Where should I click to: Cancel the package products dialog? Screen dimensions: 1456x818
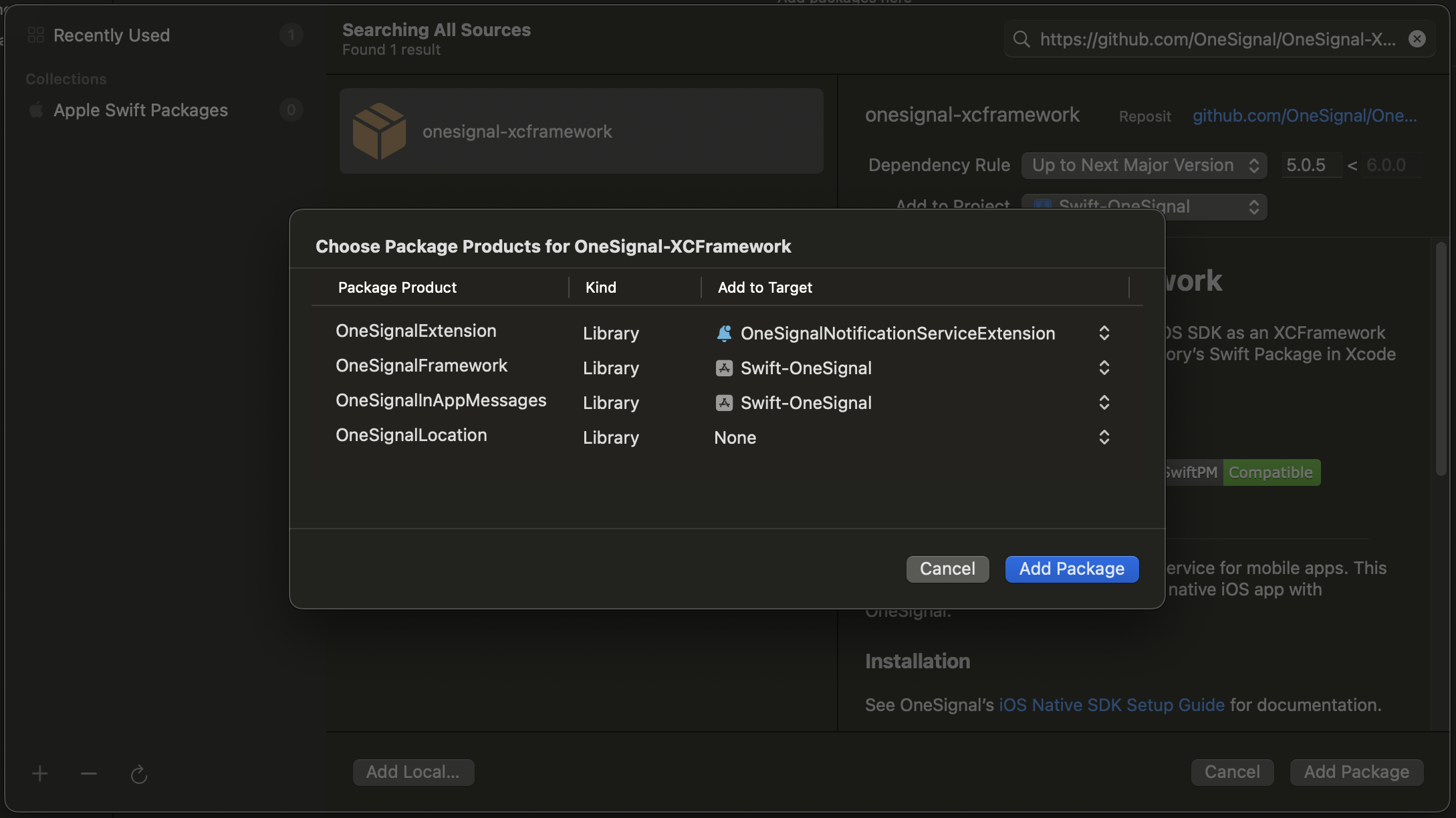pyautogui.click(x=947, y=569)
